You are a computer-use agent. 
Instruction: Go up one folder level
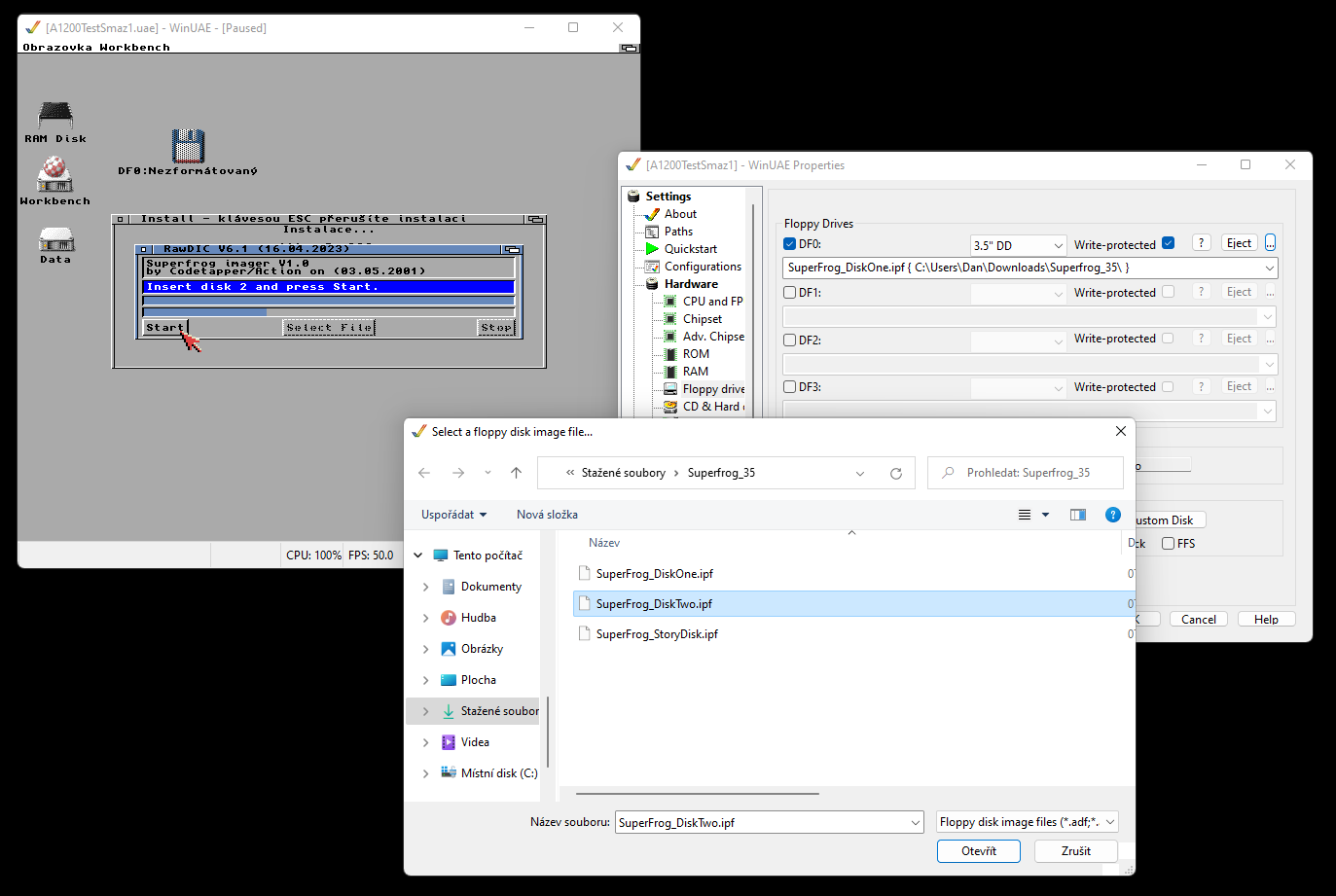516,473
